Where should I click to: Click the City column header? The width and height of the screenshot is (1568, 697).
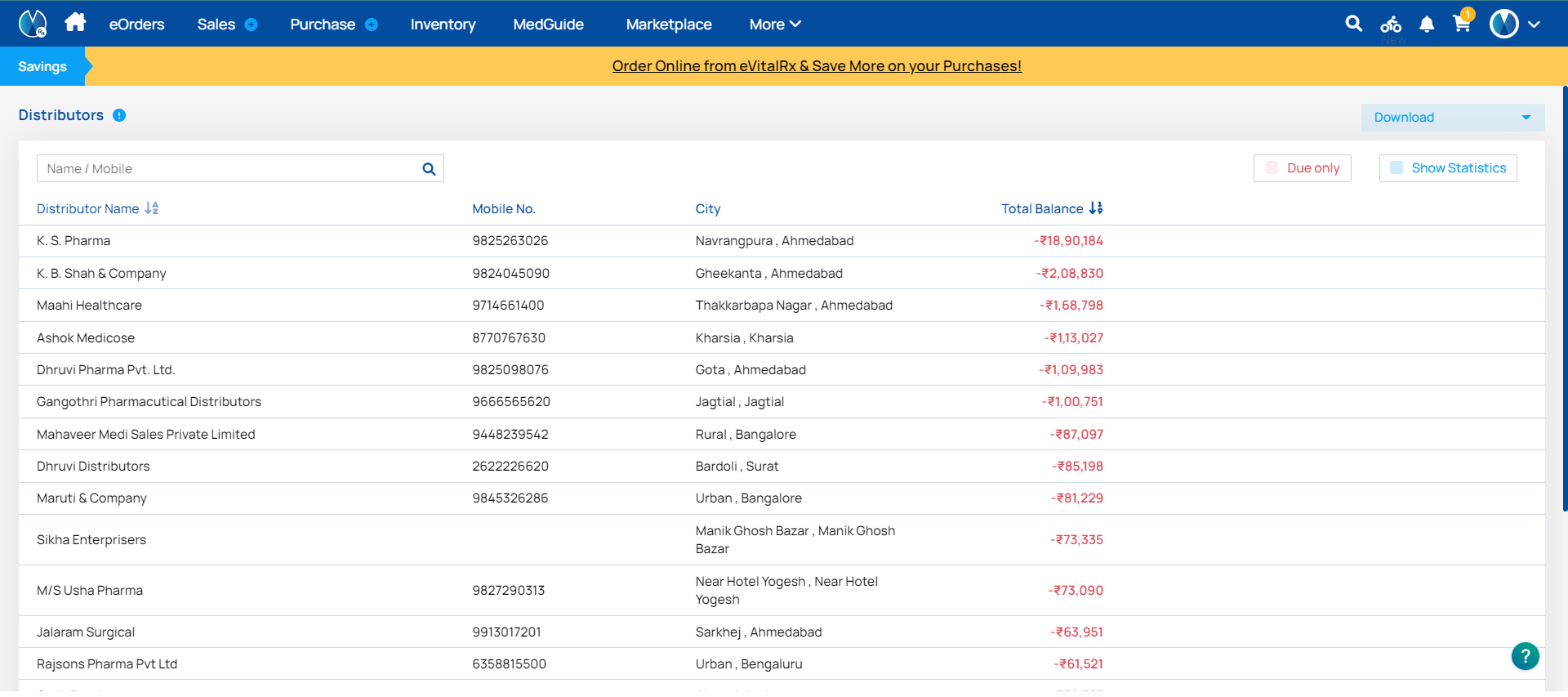(708, 209)
